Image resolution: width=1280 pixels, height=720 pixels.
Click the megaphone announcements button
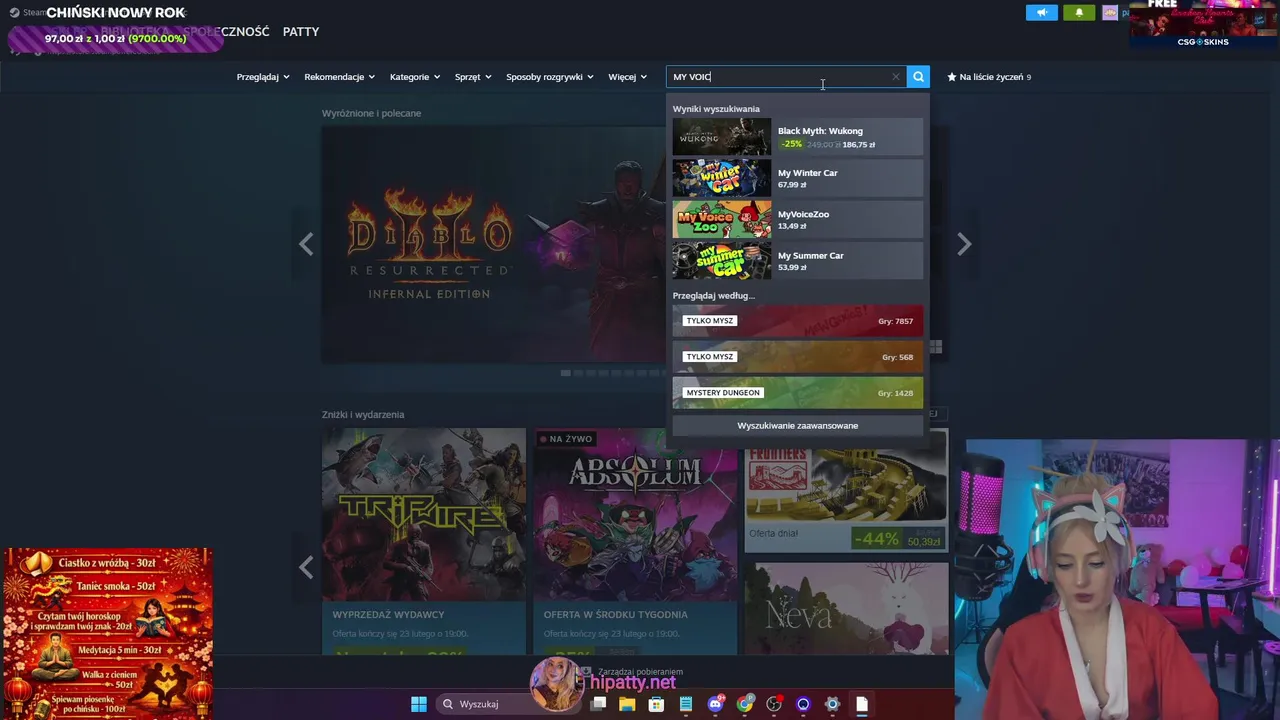click(1041, 13)
